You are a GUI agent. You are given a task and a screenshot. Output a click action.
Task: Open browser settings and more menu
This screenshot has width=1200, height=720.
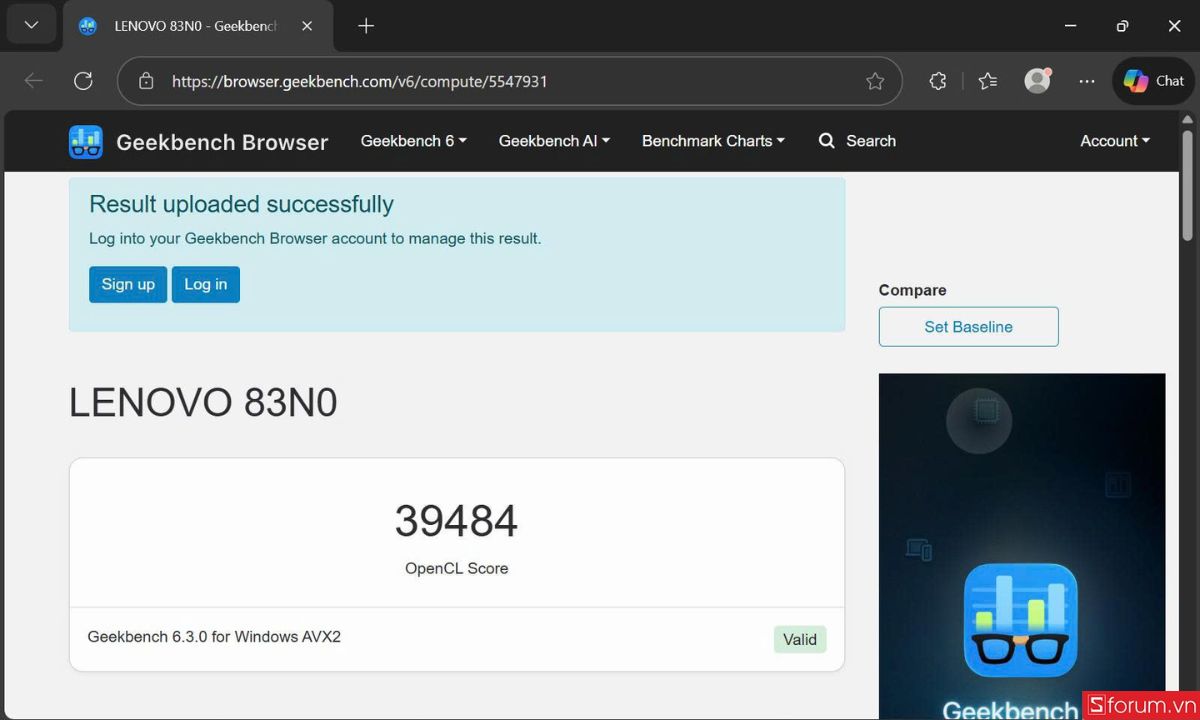click(1087, 81)
